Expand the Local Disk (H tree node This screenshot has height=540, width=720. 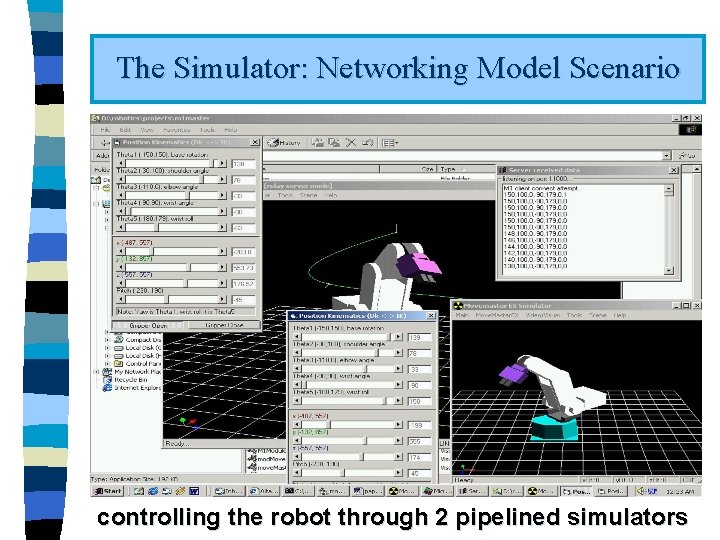point(107,355)
